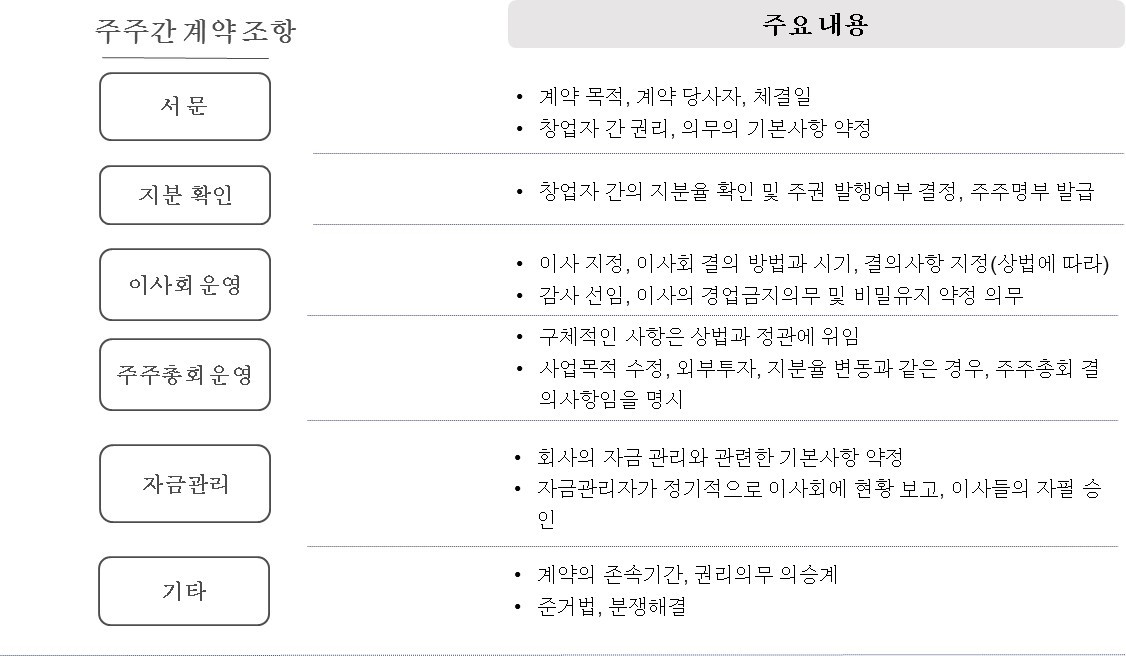Click the line starting 계약 목적, 계약 당사자
Image resolution: width=1126 pixels, height=656 pixels.
[675, 97]
